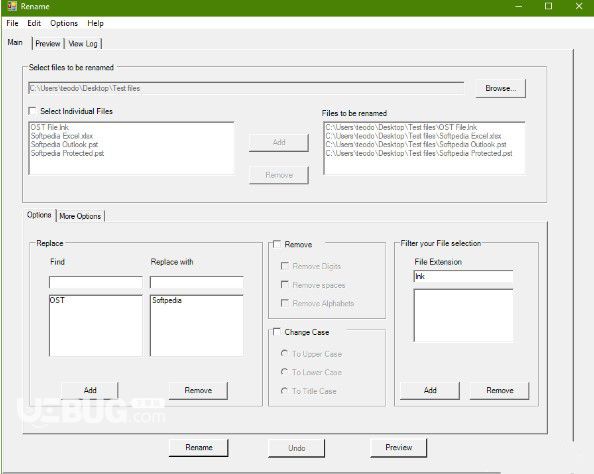Enable the Change Case checkbox
Screen dimensions: 594x474
pos(277,332)
